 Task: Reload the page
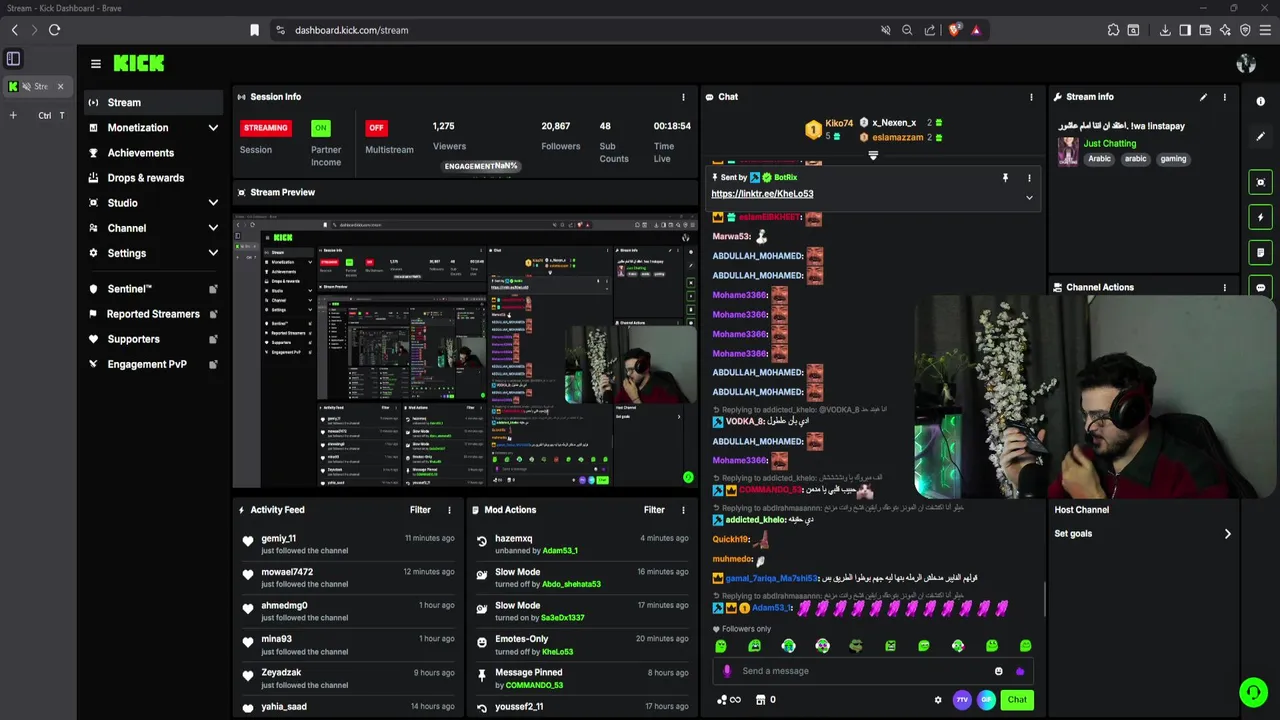(x=54, y=30)
